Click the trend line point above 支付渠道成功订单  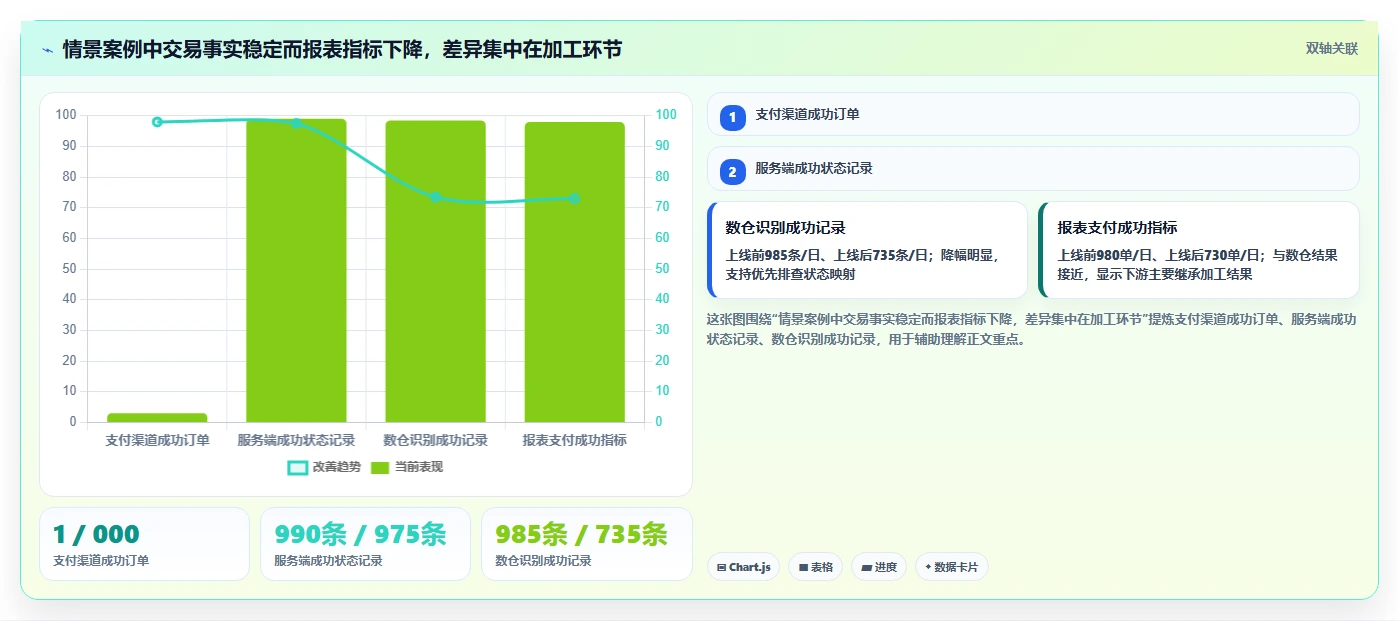(157, 122)
